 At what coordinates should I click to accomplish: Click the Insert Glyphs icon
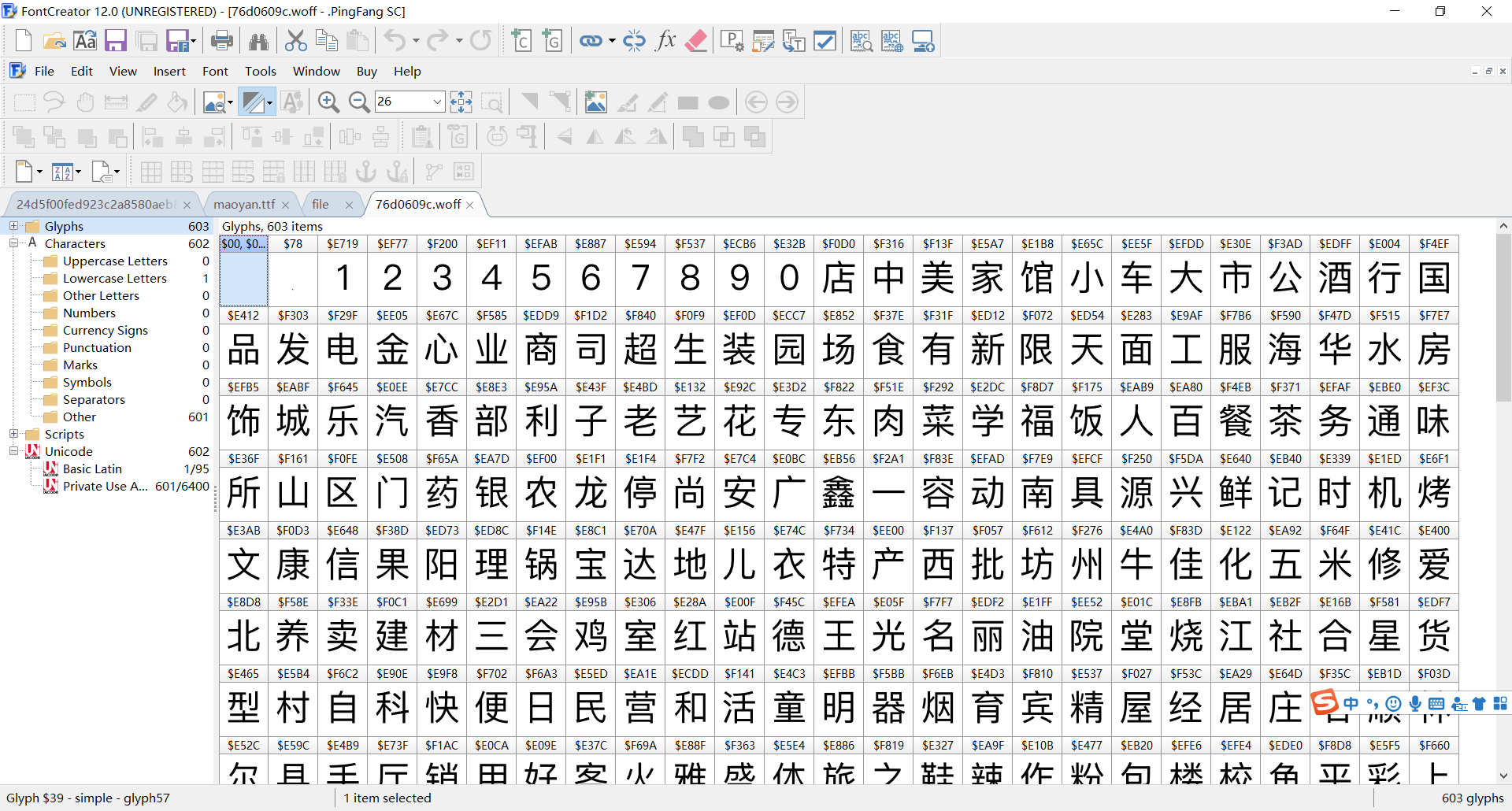point(552,40)
